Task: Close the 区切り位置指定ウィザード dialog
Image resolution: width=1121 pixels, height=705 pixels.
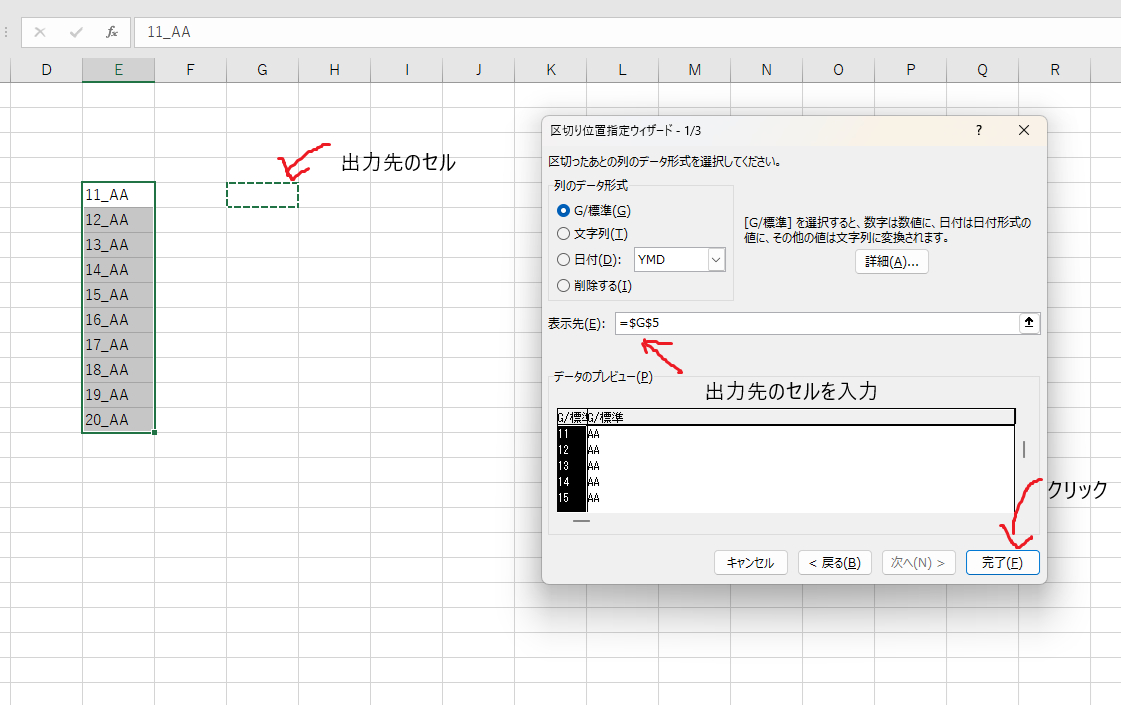Action: click(1023, 130)
